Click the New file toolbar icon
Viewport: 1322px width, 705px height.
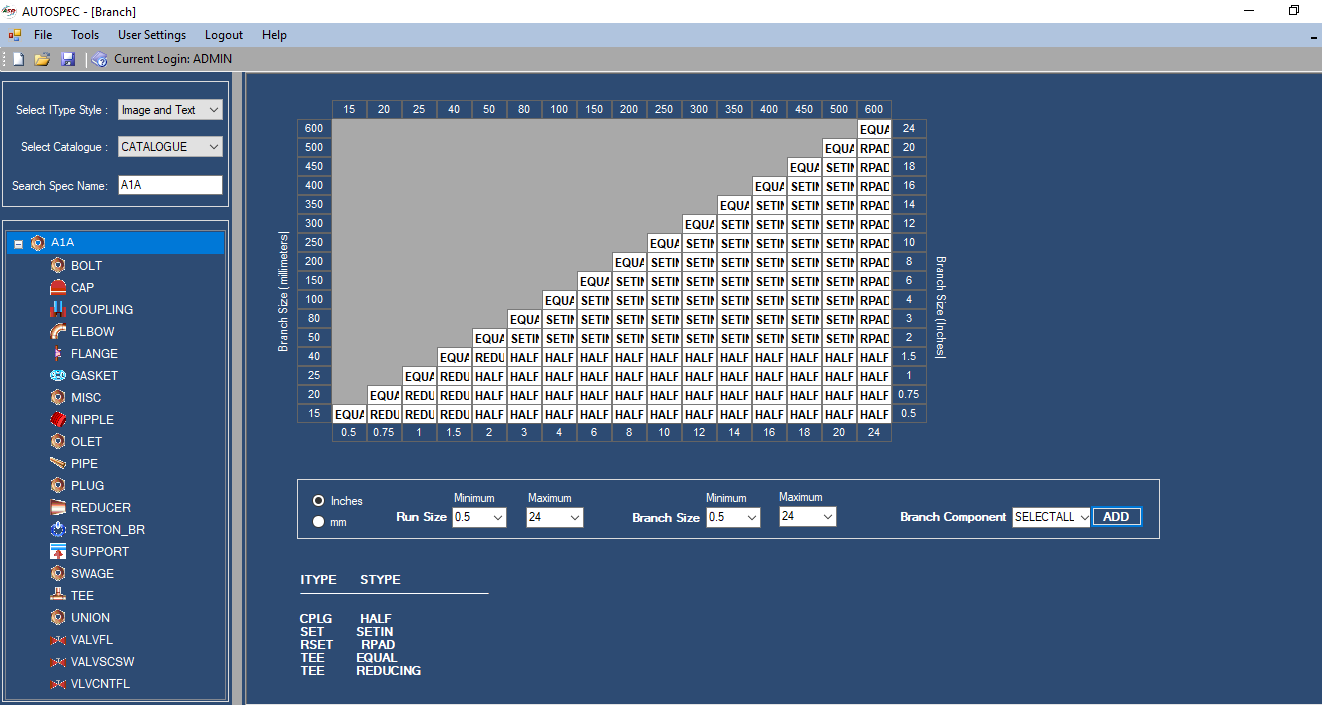point(17,59)
